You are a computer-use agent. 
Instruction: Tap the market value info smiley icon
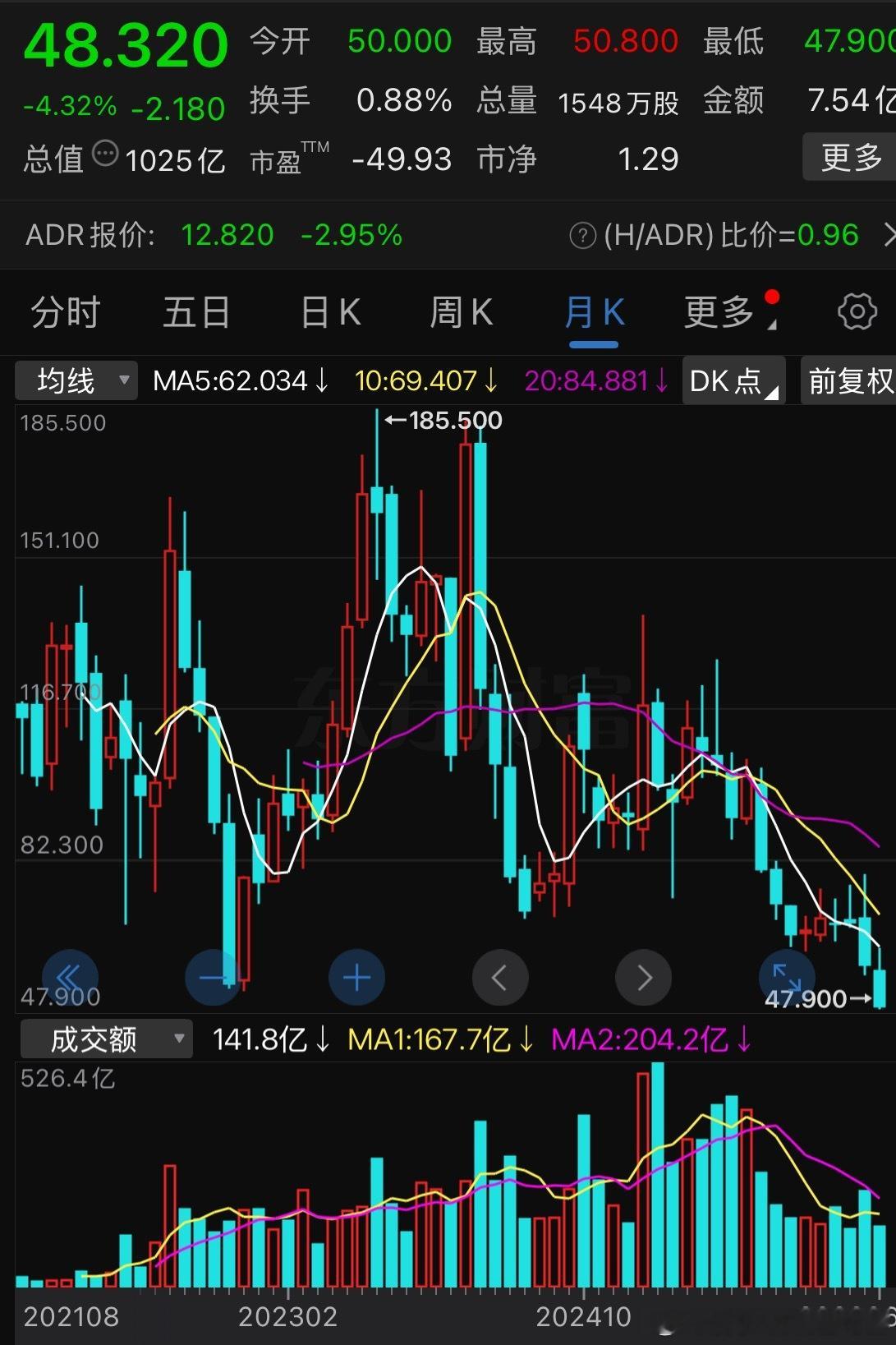click(105, 154)
